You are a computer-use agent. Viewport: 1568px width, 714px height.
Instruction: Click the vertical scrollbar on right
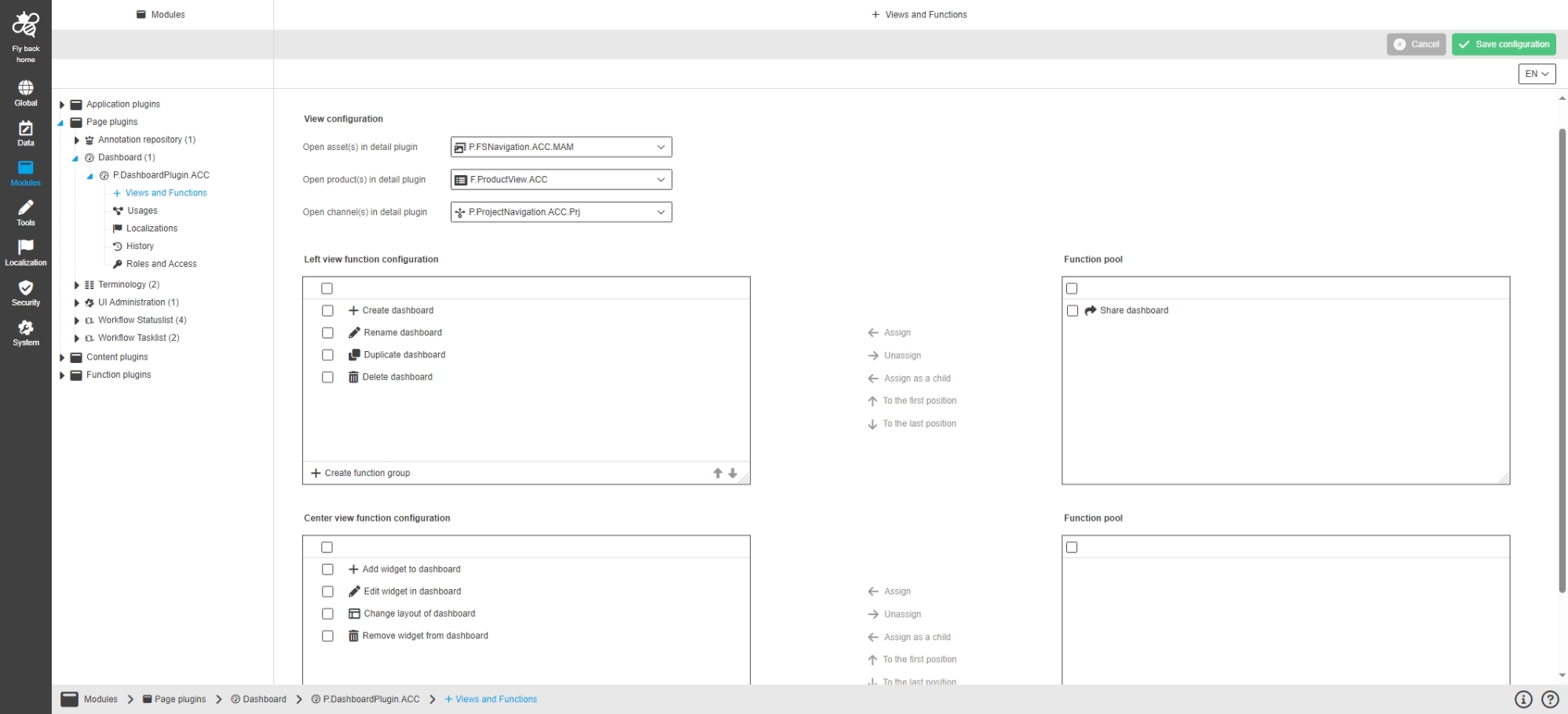click(x=1562, y=361)
